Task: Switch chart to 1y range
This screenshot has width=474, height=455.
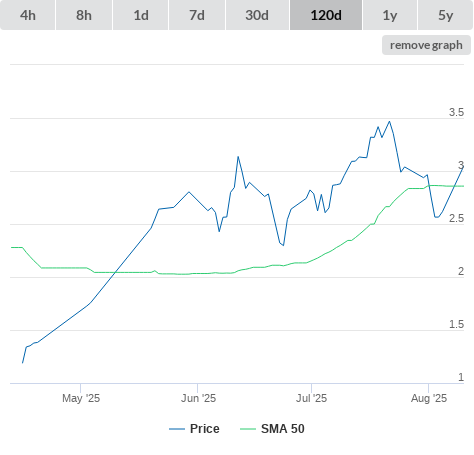Action: pyautogui.click(x=390, y=15)
